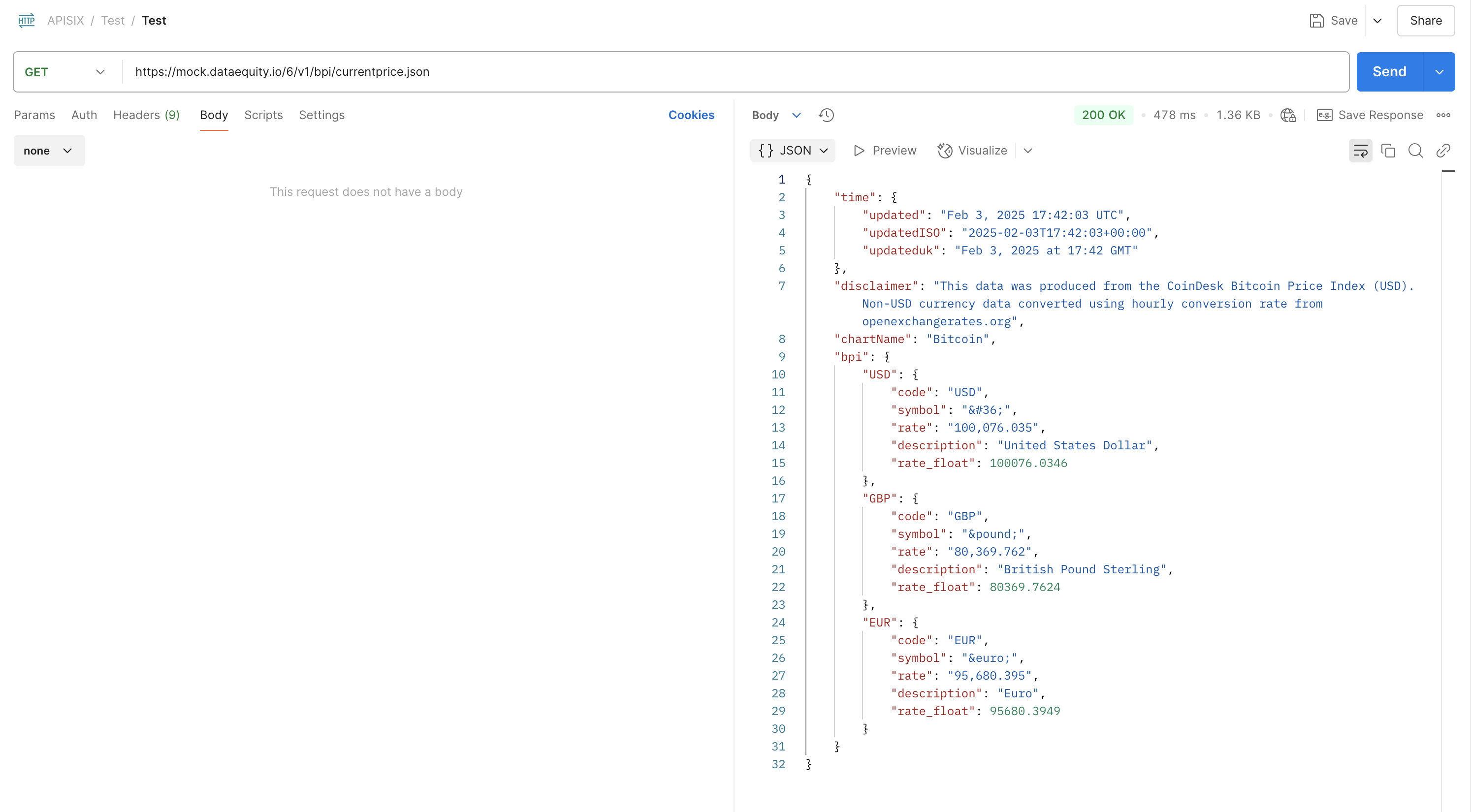Expand the response Body section dropdown
Screen dimensions: 1471x812
pos(797,115)
